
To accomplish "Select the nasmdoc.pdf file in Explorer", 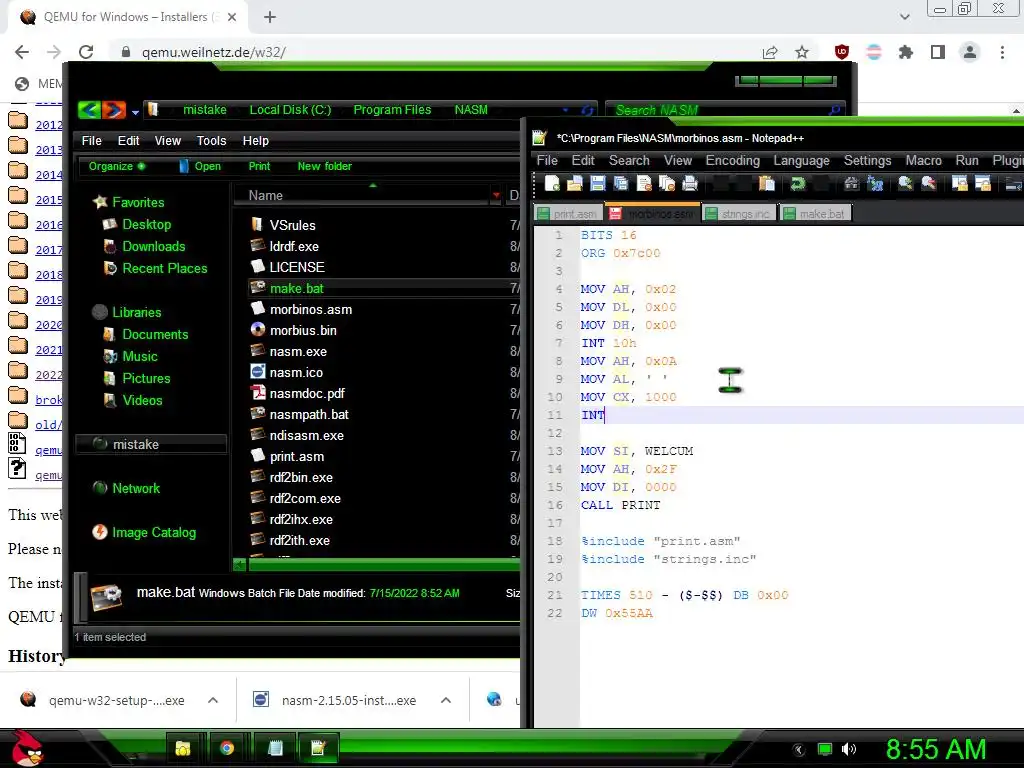I will tap(307, 393).
